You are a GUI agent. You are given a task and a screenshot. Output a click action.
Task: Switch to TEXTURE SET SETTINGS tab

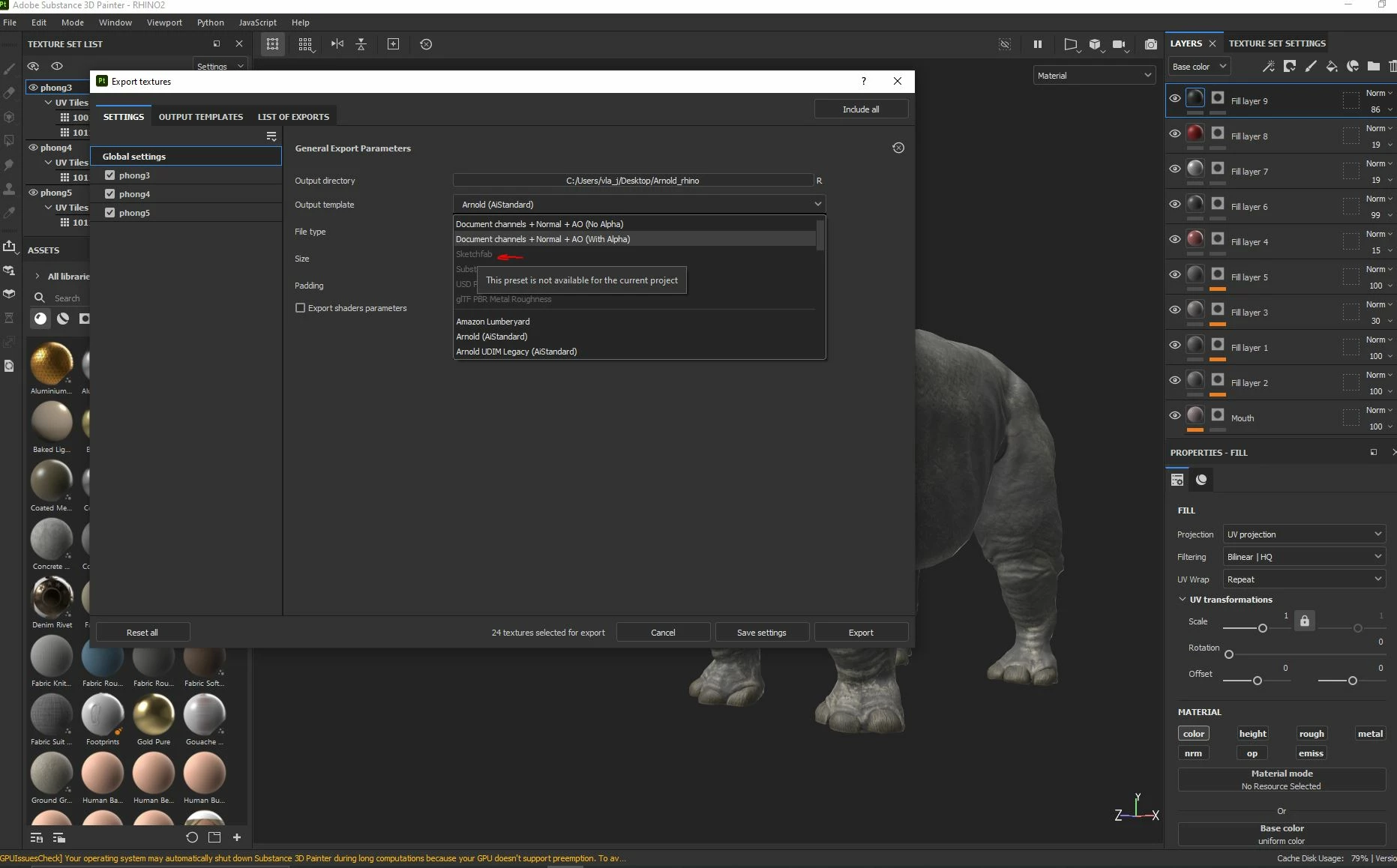(1277, 43)
